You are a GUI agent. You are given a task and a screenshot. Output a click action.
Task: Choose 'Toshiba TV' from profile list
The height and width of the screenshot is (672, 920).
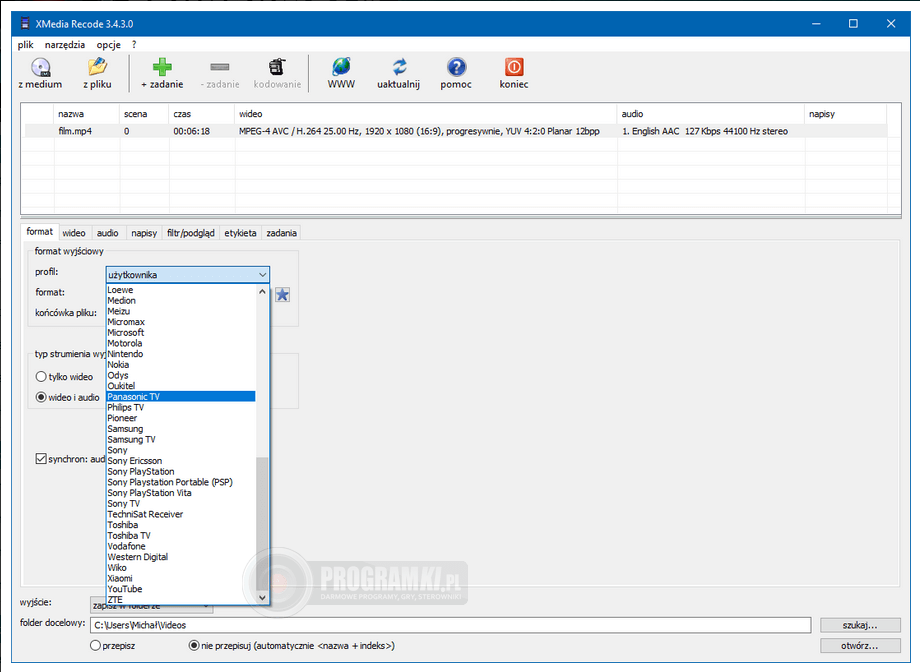tap(181, 535)
